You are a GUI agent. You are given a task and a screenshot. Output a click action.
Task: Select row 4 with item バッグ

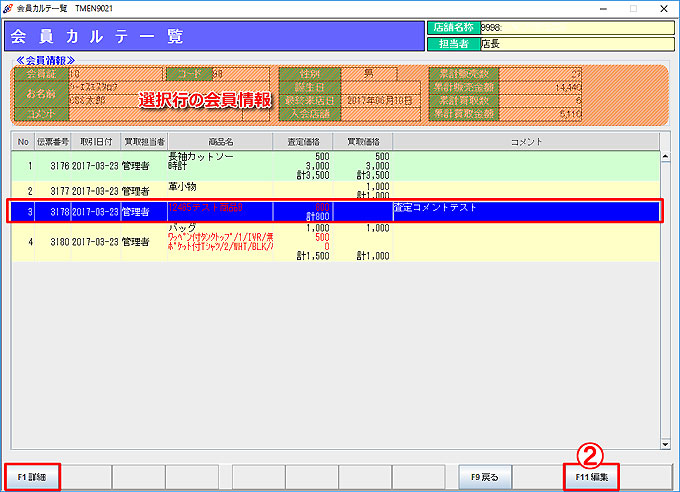pyautogui.click(x=300, y=242)
